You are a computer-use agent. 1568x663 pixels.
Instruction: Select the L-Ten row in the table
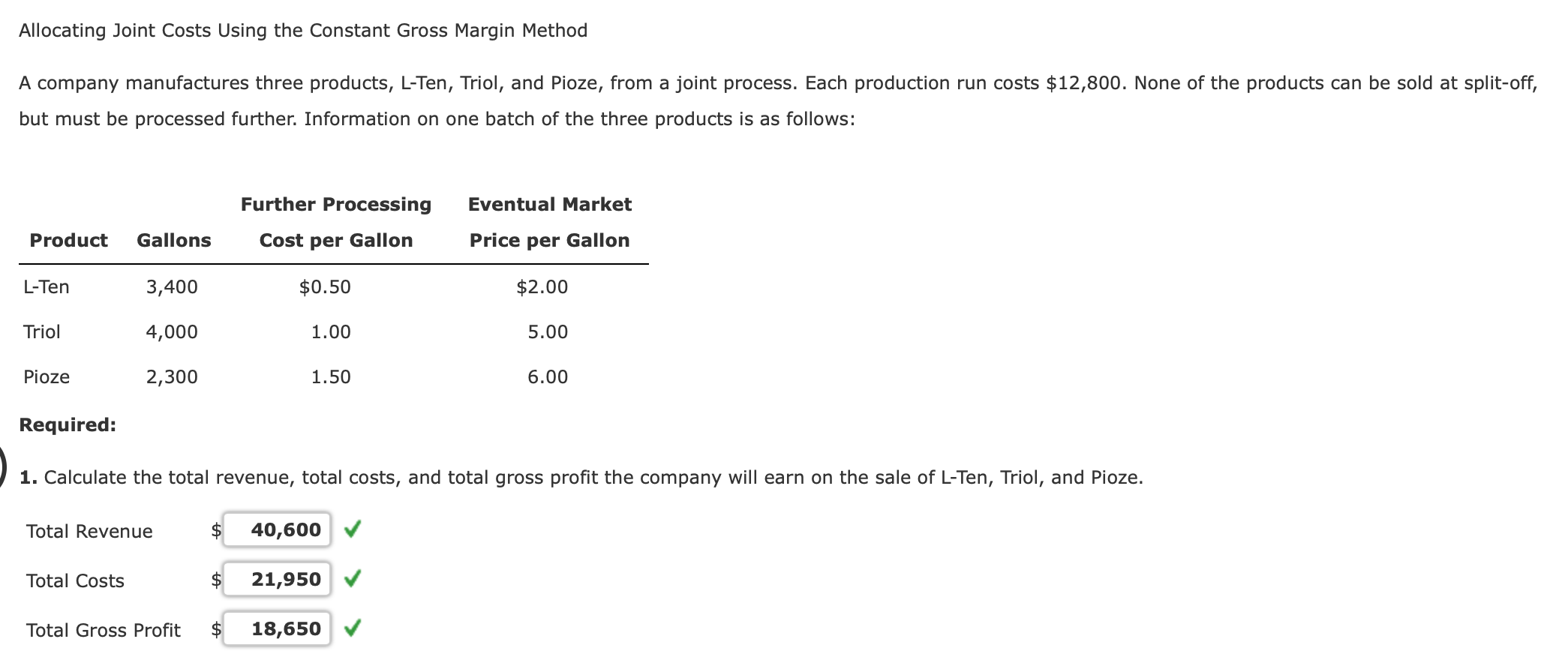click(47, 286)
